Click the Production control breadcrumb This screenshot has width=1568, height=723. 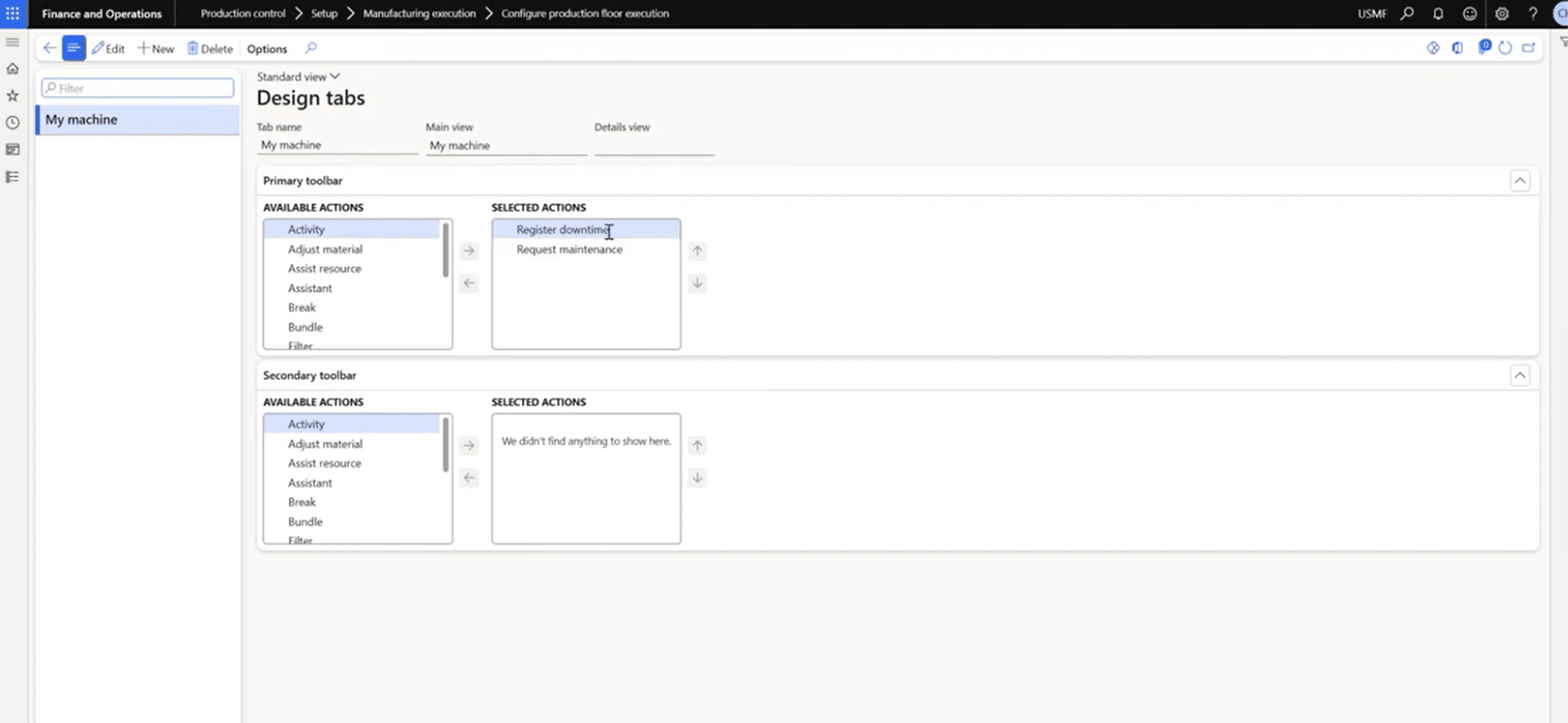pos(243,13)
